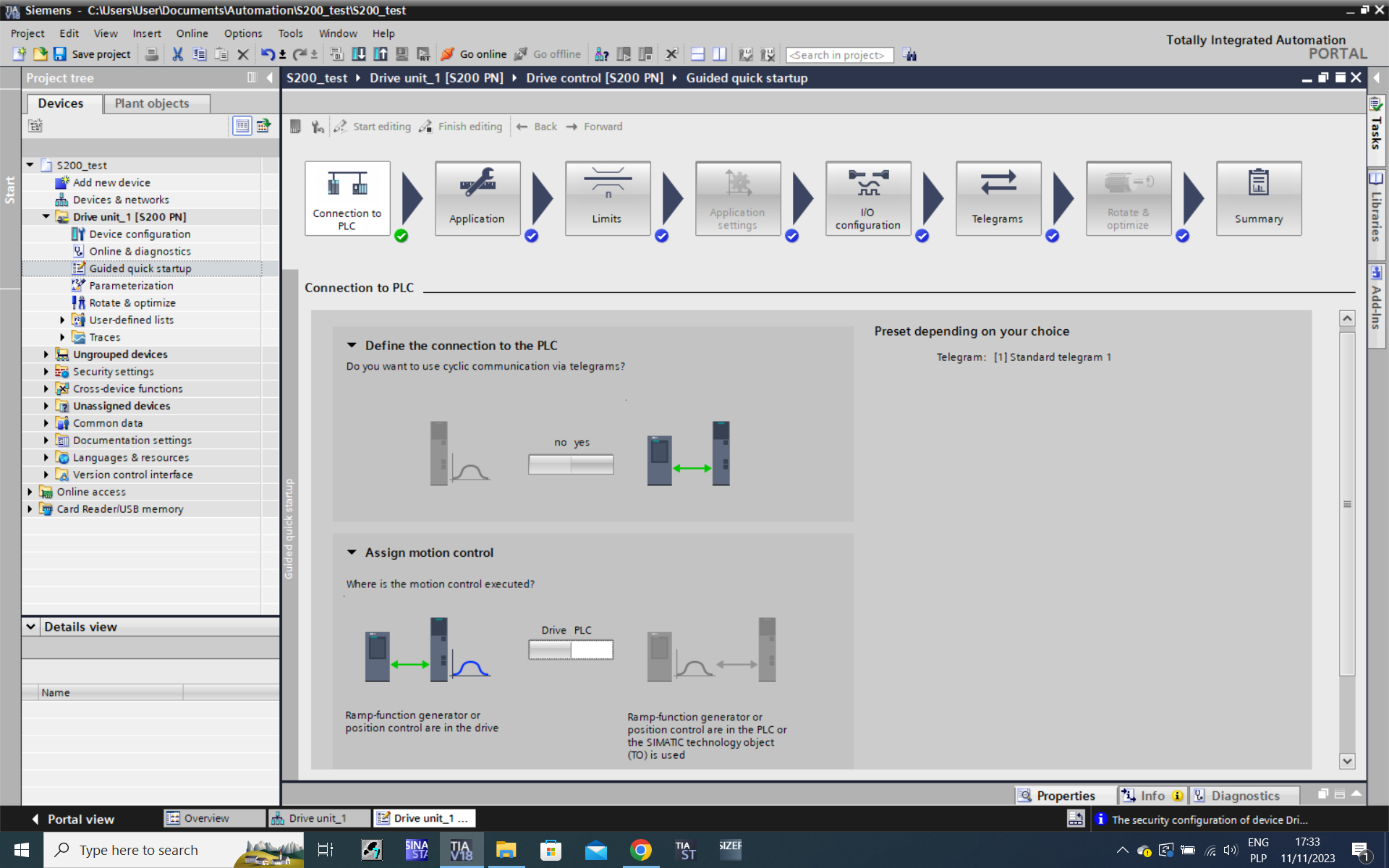
Task: Click the Undo arrow in toolbar
Action: pyautogui.click(x=267, y=54)
